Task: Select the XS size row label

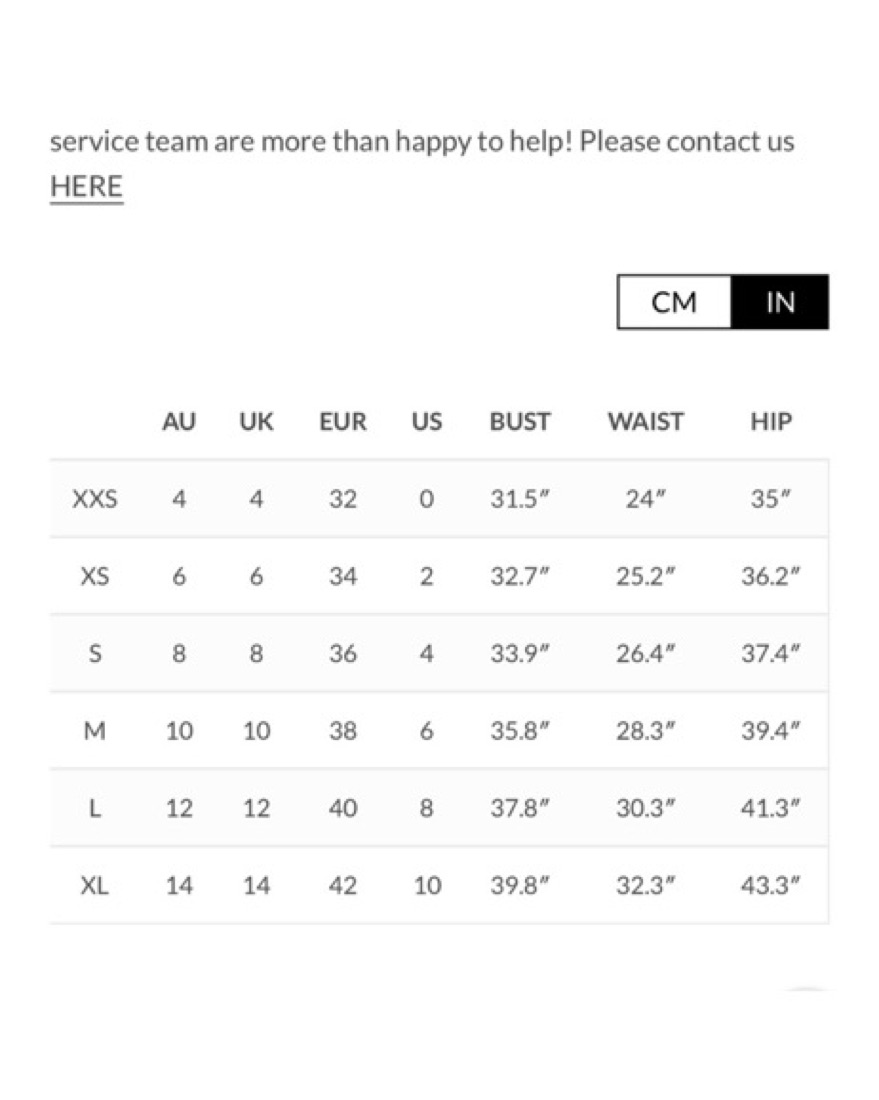Action: pyautogui.click(x=95, y=577)
